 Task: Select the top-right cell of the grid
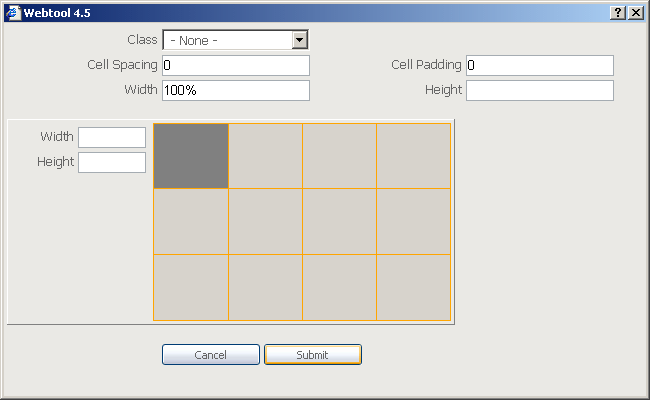[413, 155]
